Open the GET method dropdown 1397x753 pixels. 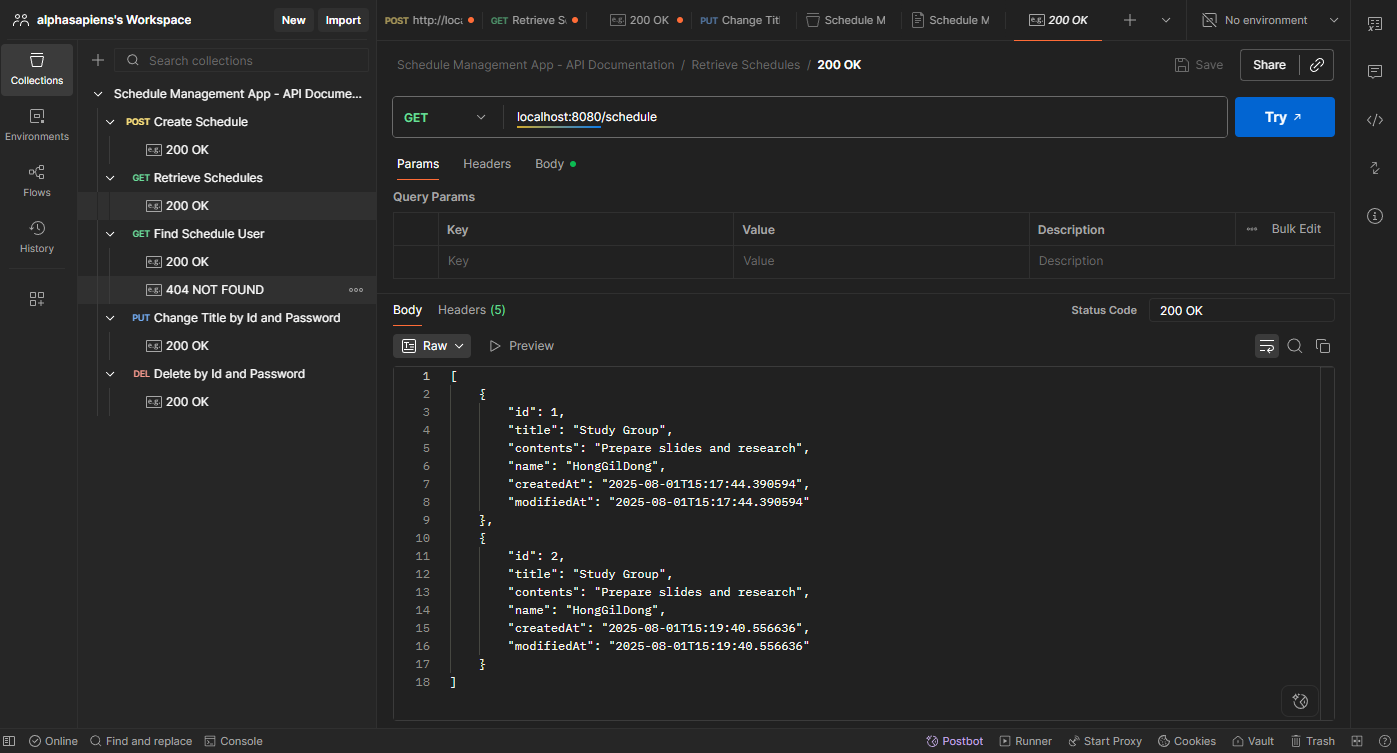tap(445, 117)
